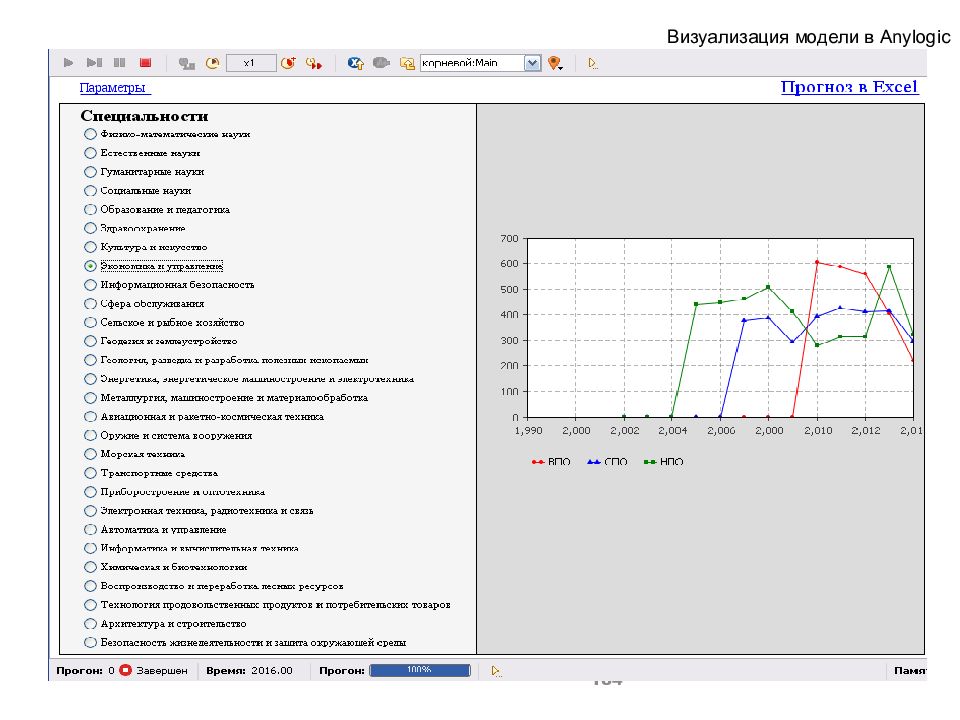
Task: Click the Run simulation play button
Action: (69, 62)
